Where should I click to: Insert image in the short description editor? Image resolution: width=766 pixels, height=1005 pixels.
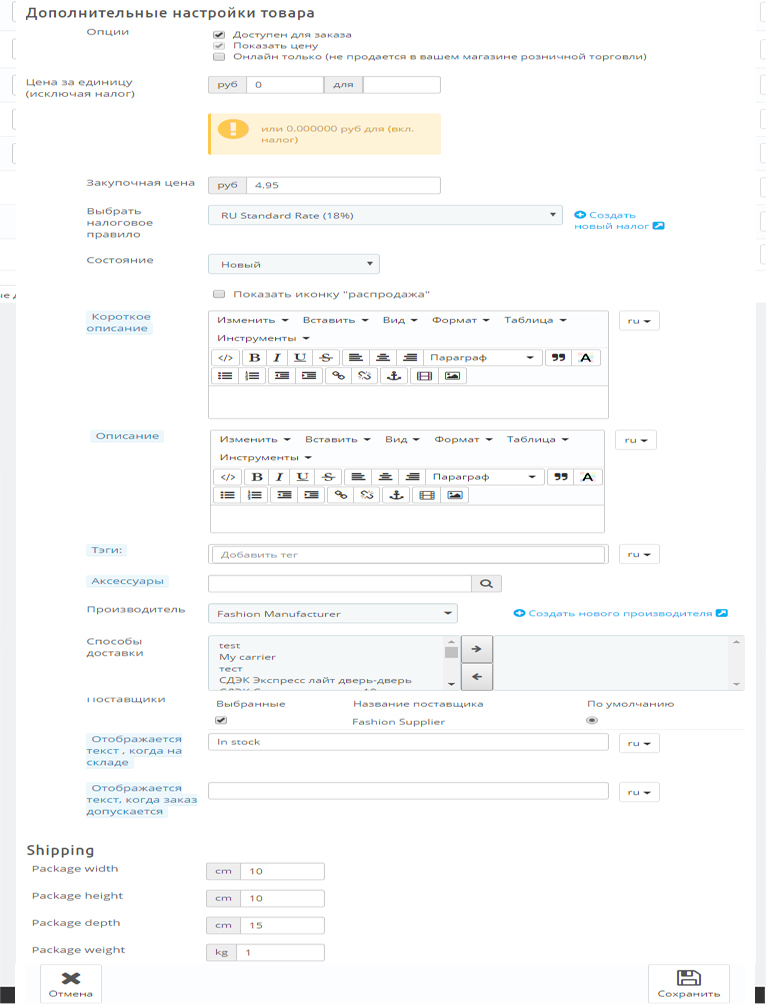click(453, 376)
